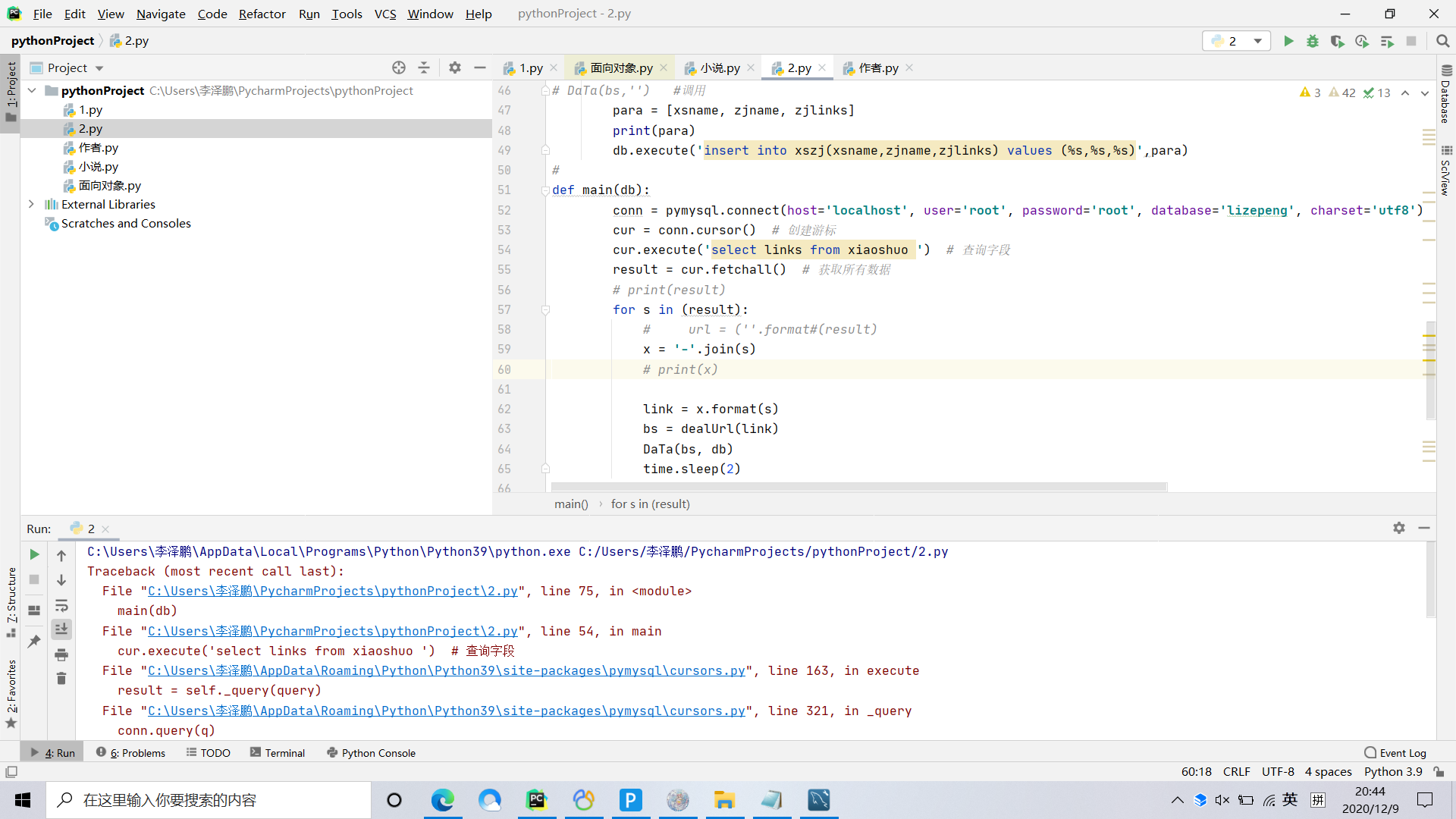Toggle Scroll to End in Run console

tap(61, 629)
